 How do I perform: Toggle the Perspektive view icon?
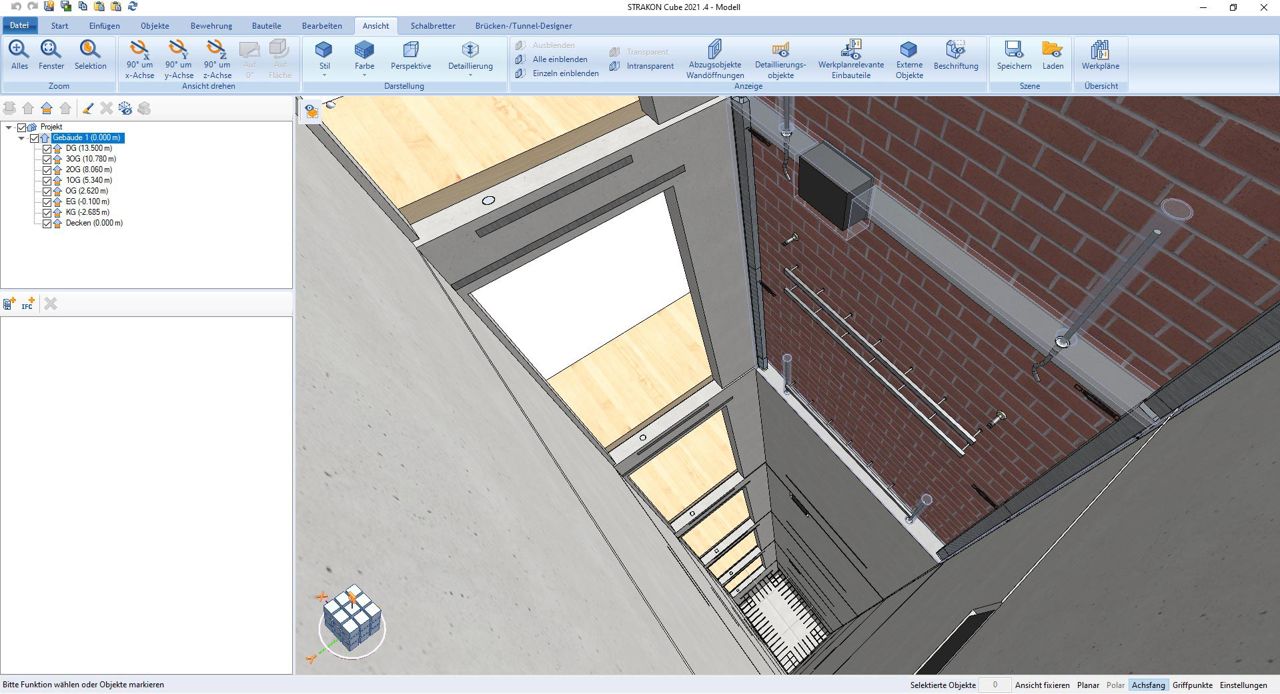click(410, 49)
